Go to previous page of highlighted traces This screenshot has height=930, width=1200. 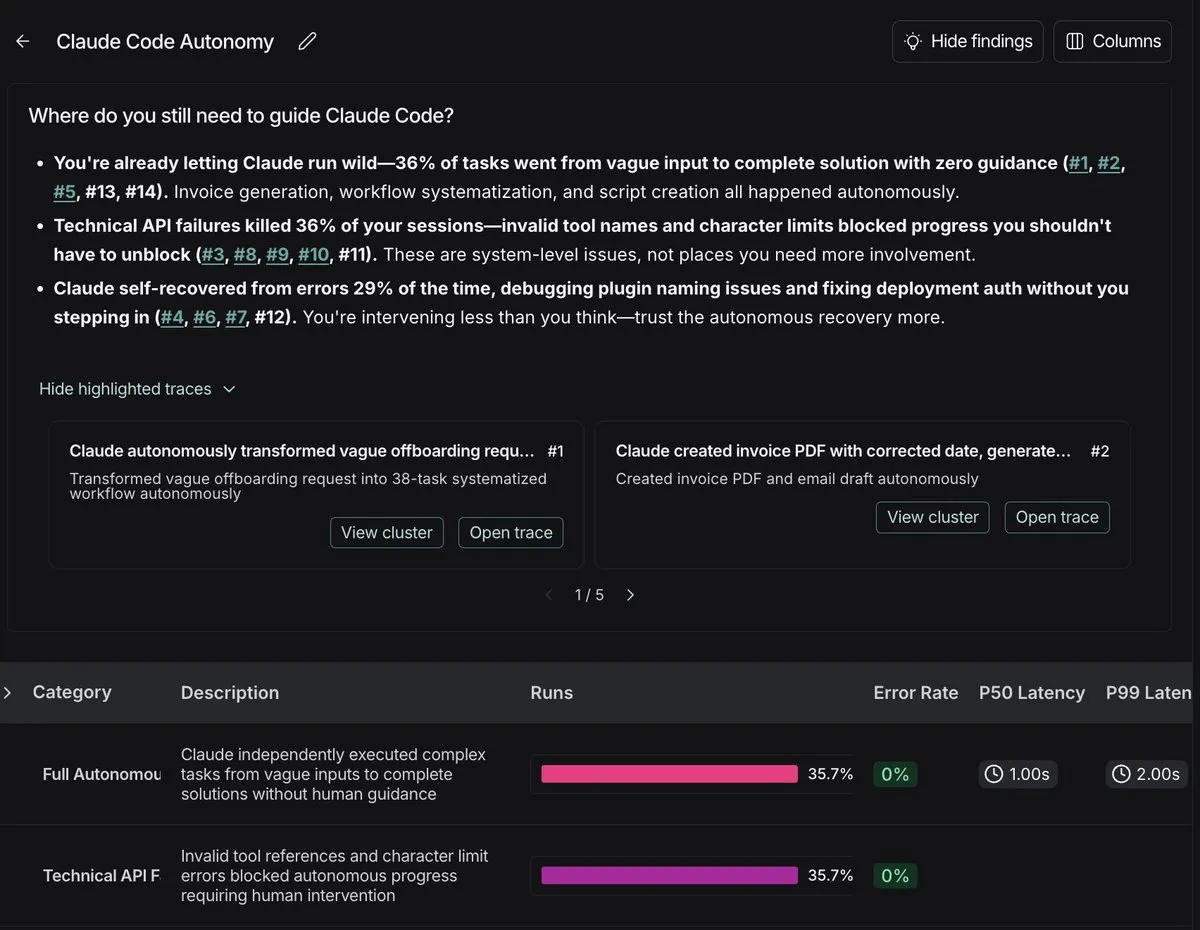click(x=548, y=595)
